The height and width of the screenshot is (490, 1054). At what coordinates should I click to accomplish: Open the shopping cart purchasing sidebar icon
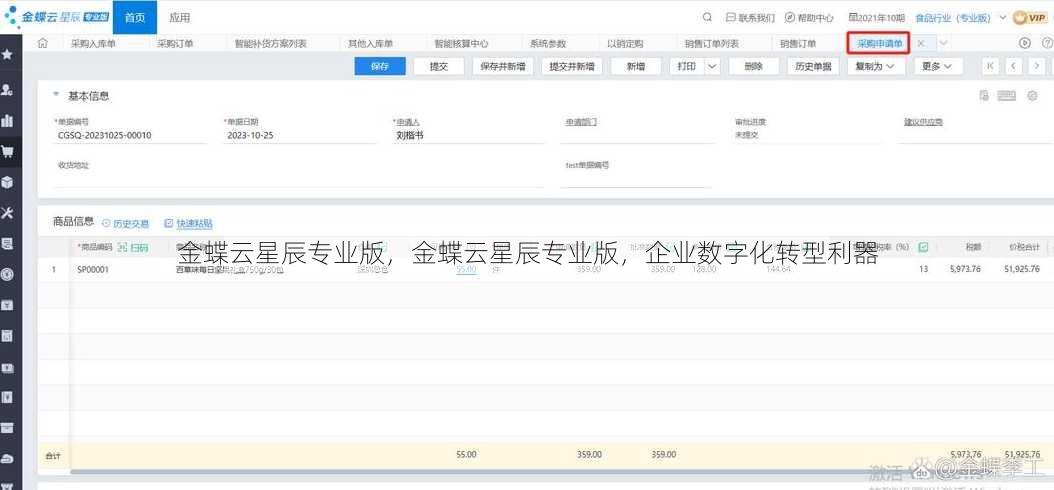(7, 152)
